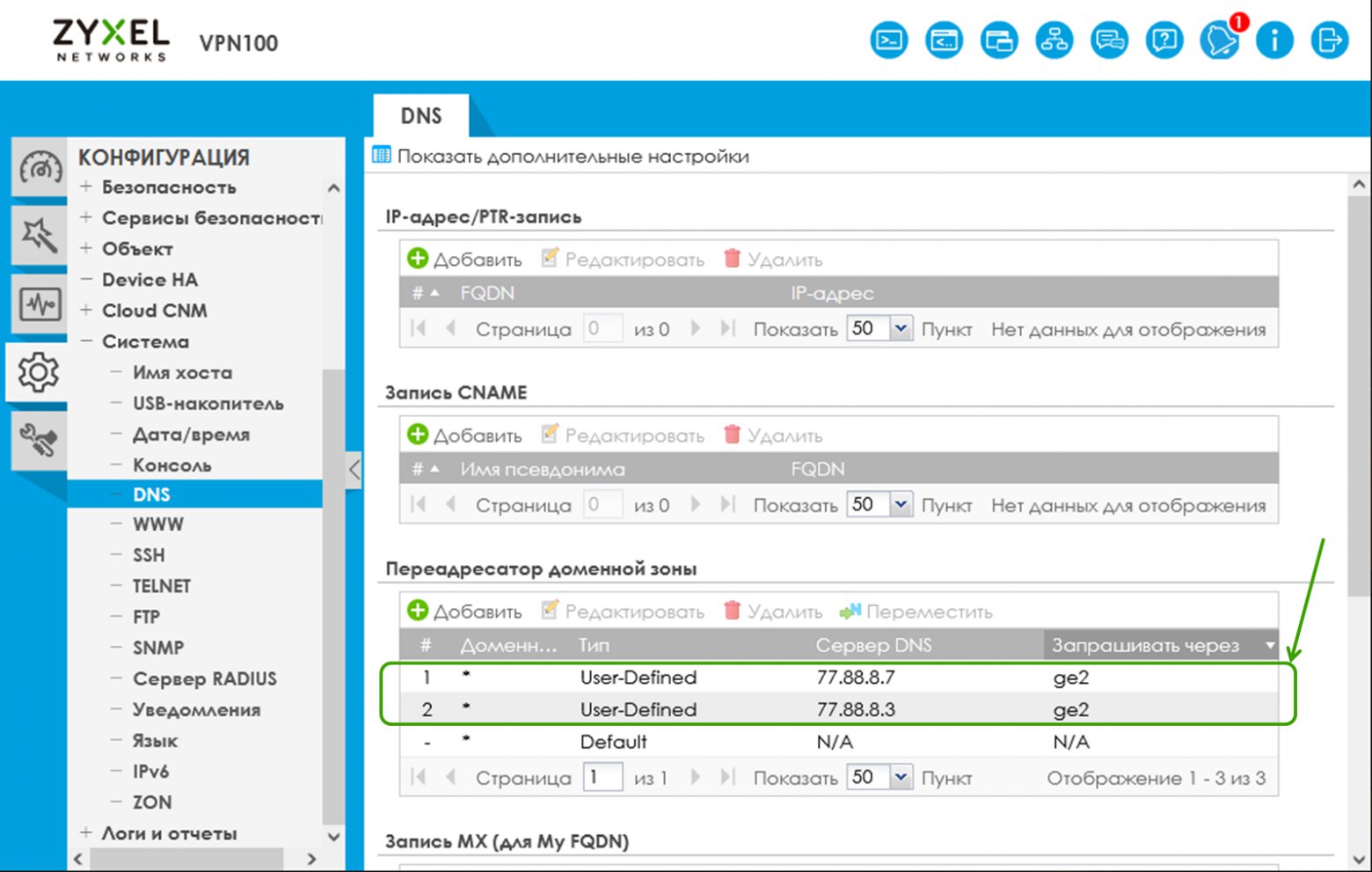This screenshot has height=872, width=1372.
Task: Switch to the DNS tab
Action: 421,116
